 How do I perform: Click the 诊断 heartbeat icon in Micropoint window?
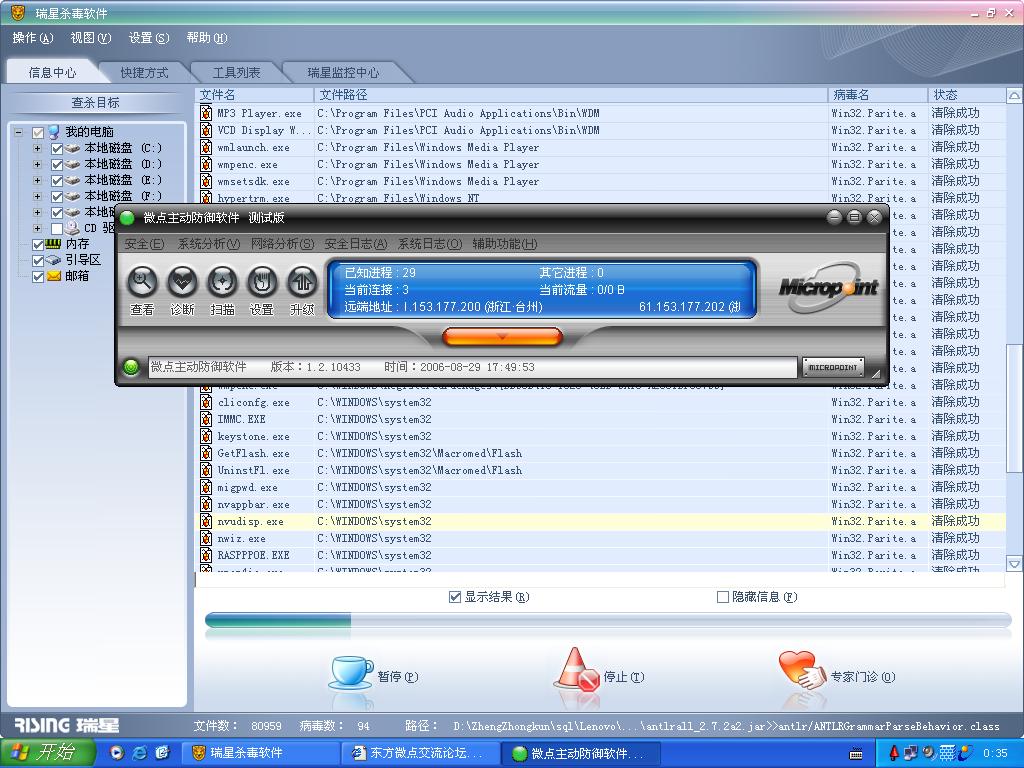tap(182, 283)
